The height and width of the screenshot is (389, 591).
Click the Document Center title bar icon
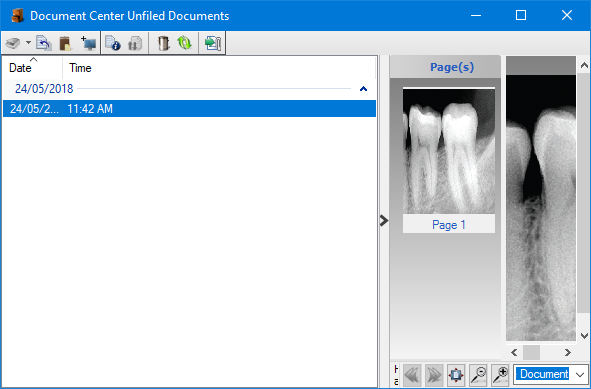17,15
